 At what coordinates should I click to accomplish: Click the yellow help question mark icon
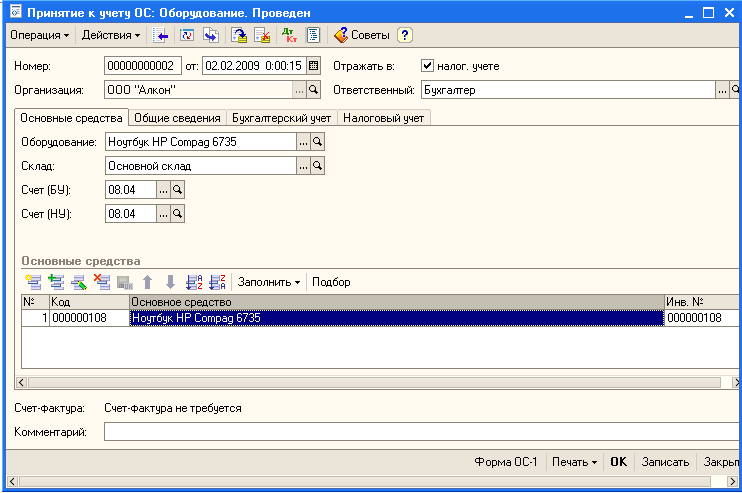coord(405,35)
